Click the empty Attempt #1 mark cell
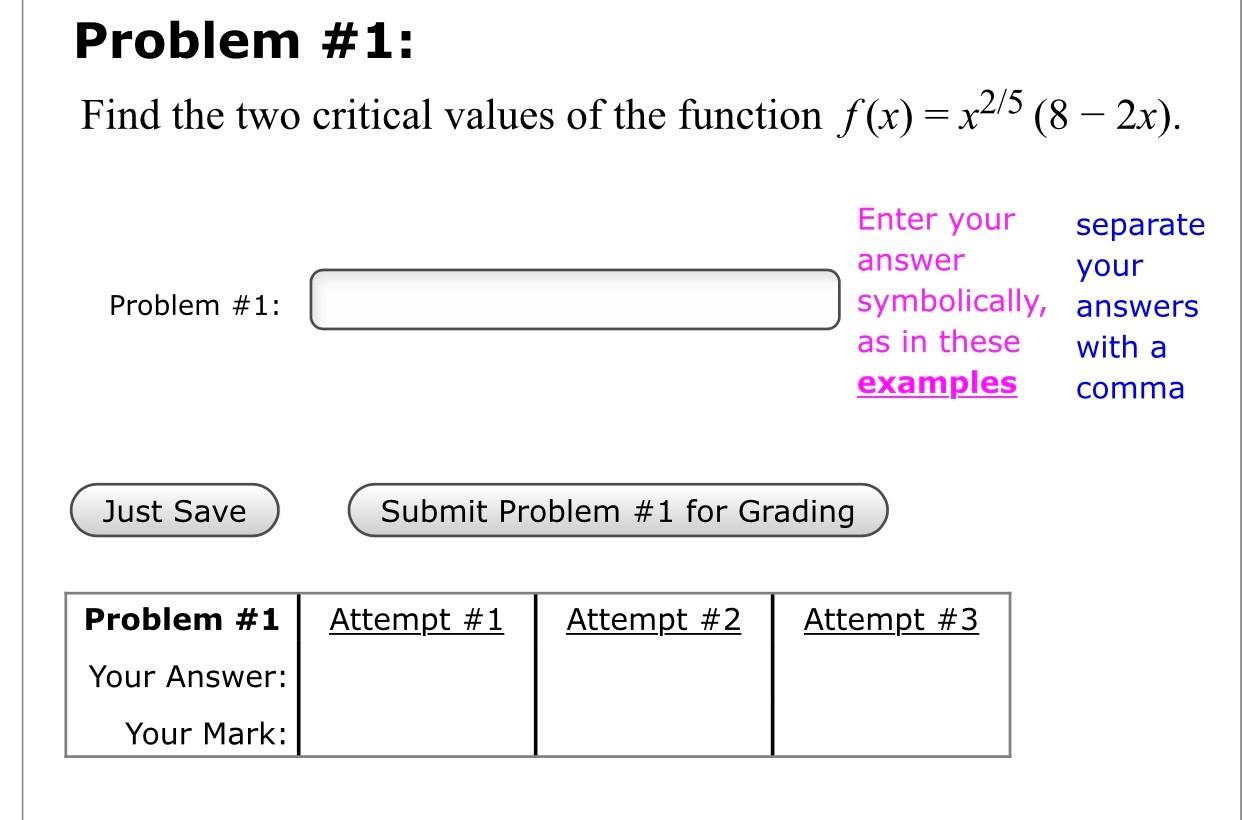Viewport: 1242px width, 820px height. click(417, 731)
